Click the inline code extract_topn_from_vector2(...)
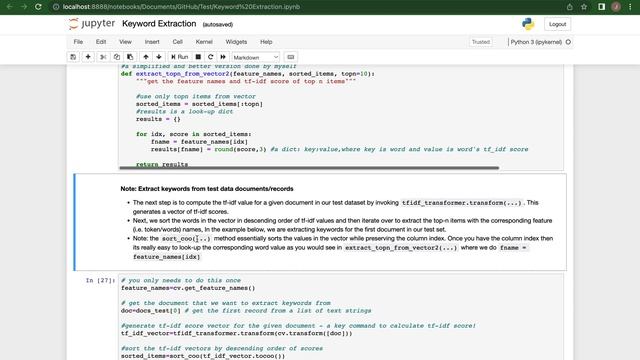 pos(401,248)
